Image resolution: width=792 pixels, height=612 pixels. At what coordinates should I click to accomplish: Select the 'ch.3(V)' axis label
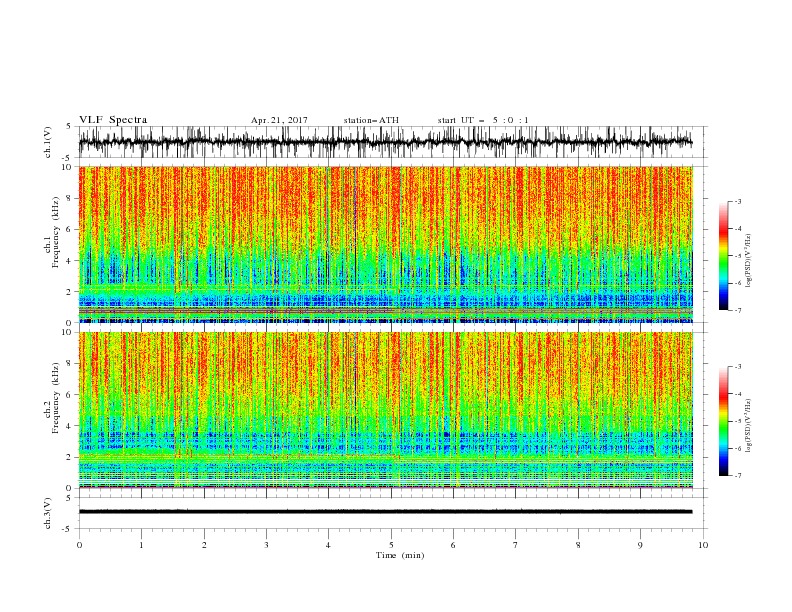[x=48, y=513]
